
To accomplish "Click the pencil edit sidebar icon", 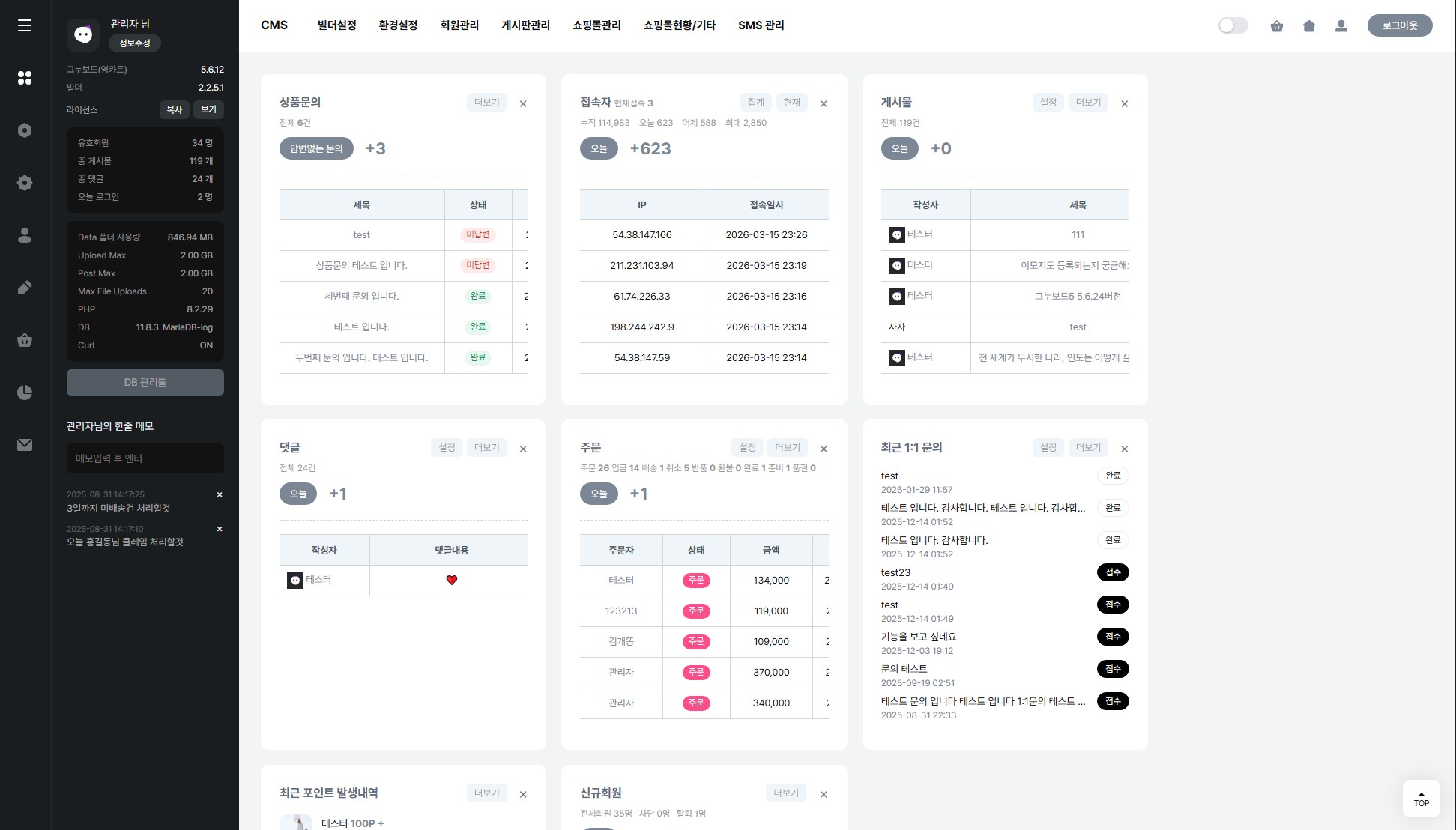I will [x=25, y=288].
